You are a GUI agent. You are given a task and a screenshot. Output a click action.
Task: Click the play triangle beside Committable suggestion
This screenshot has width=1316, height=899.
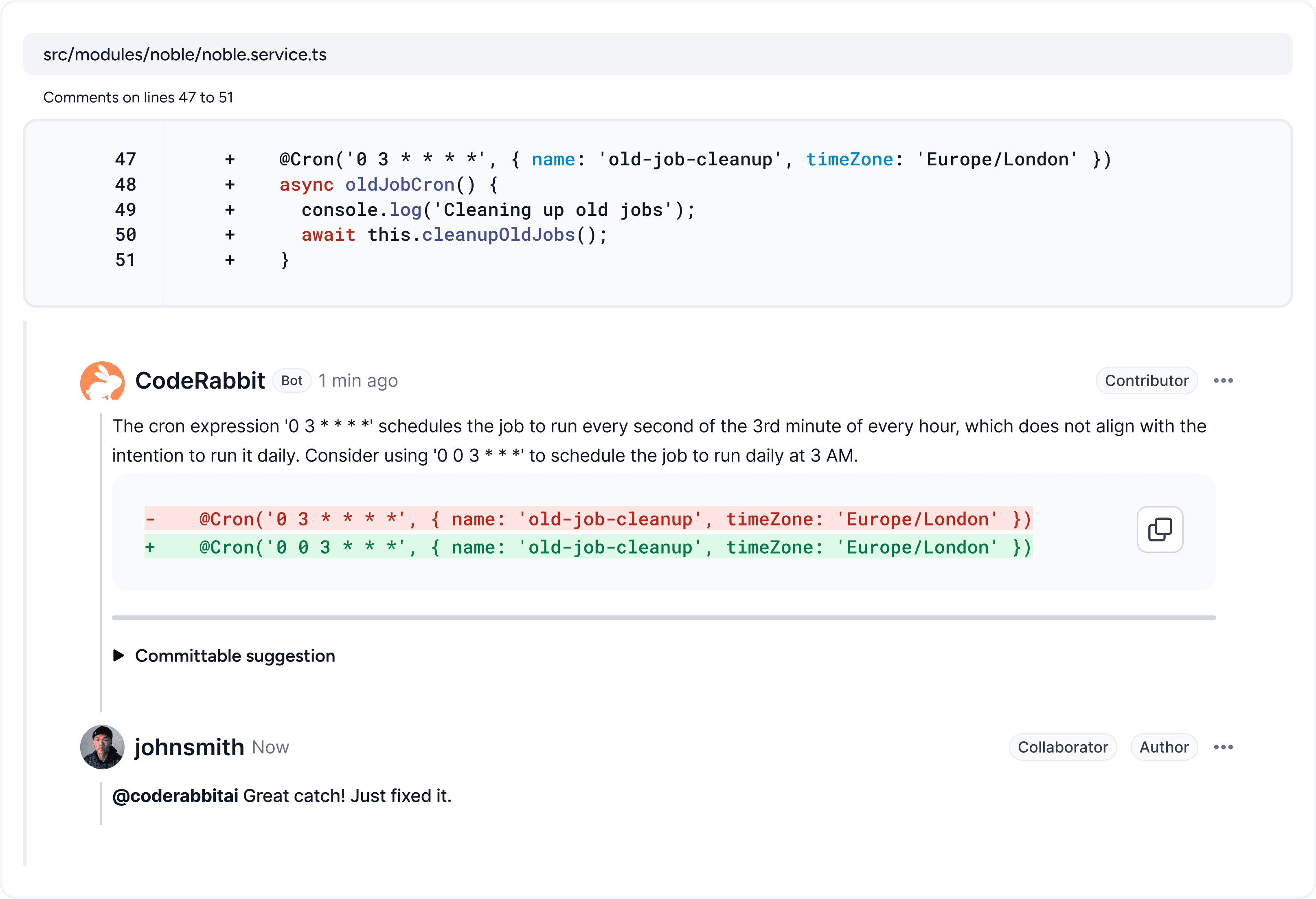click(x=118, y=655)
